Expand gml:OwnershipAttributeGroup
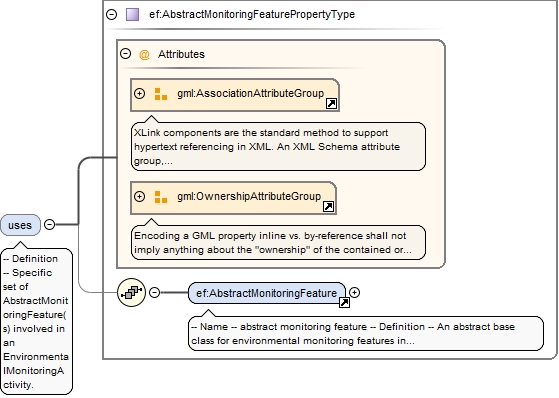 click(x=139, y=197)
